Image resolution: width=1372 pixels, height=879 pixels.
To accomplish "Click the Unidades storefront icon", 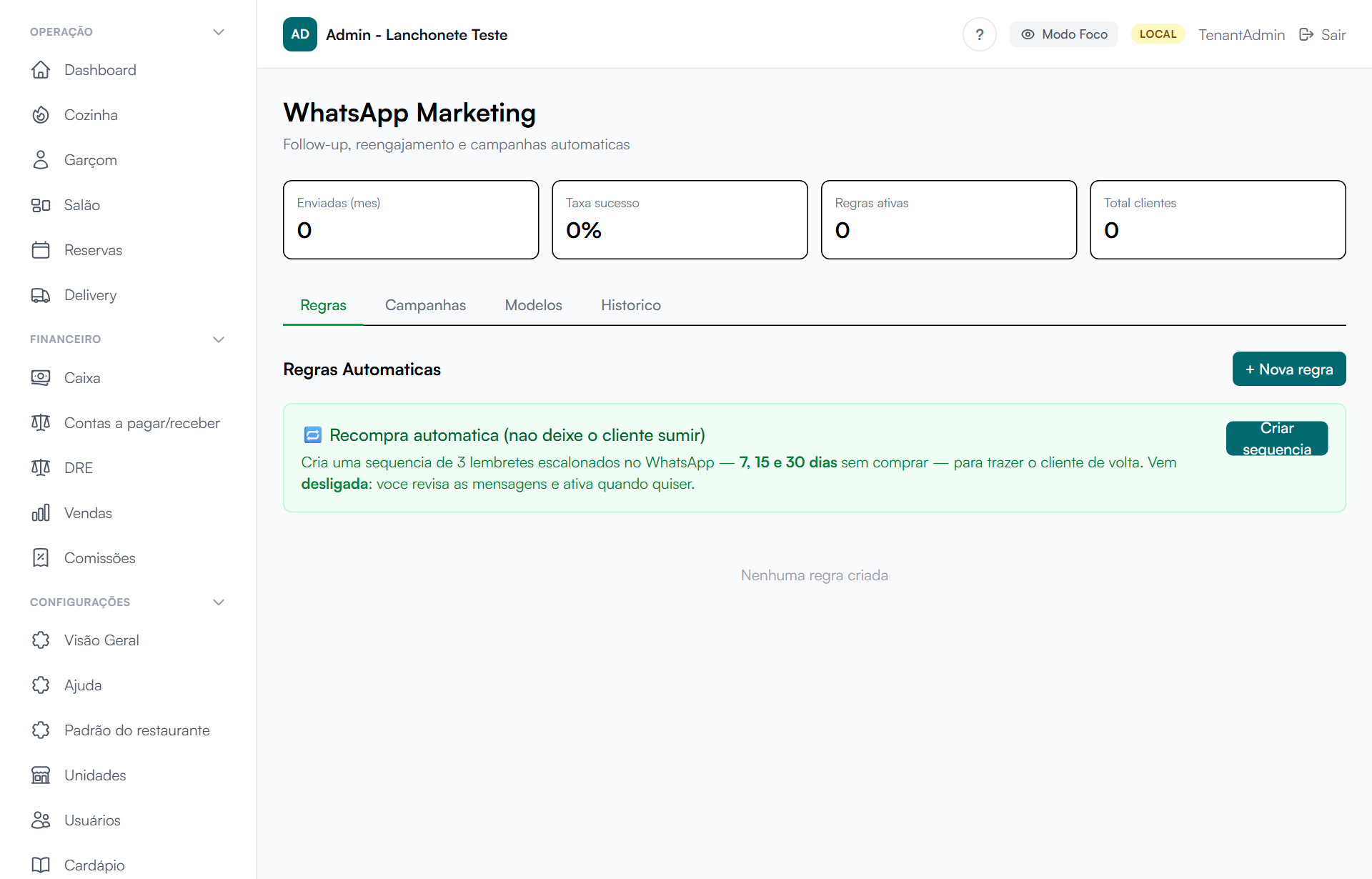I will pos(41,775).
